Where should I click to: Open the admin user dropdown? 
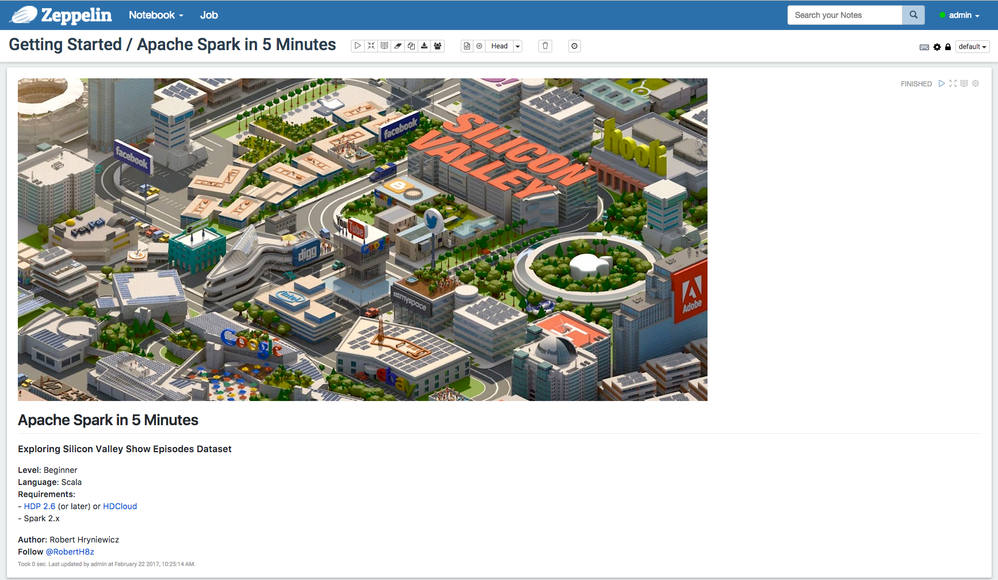960,15
